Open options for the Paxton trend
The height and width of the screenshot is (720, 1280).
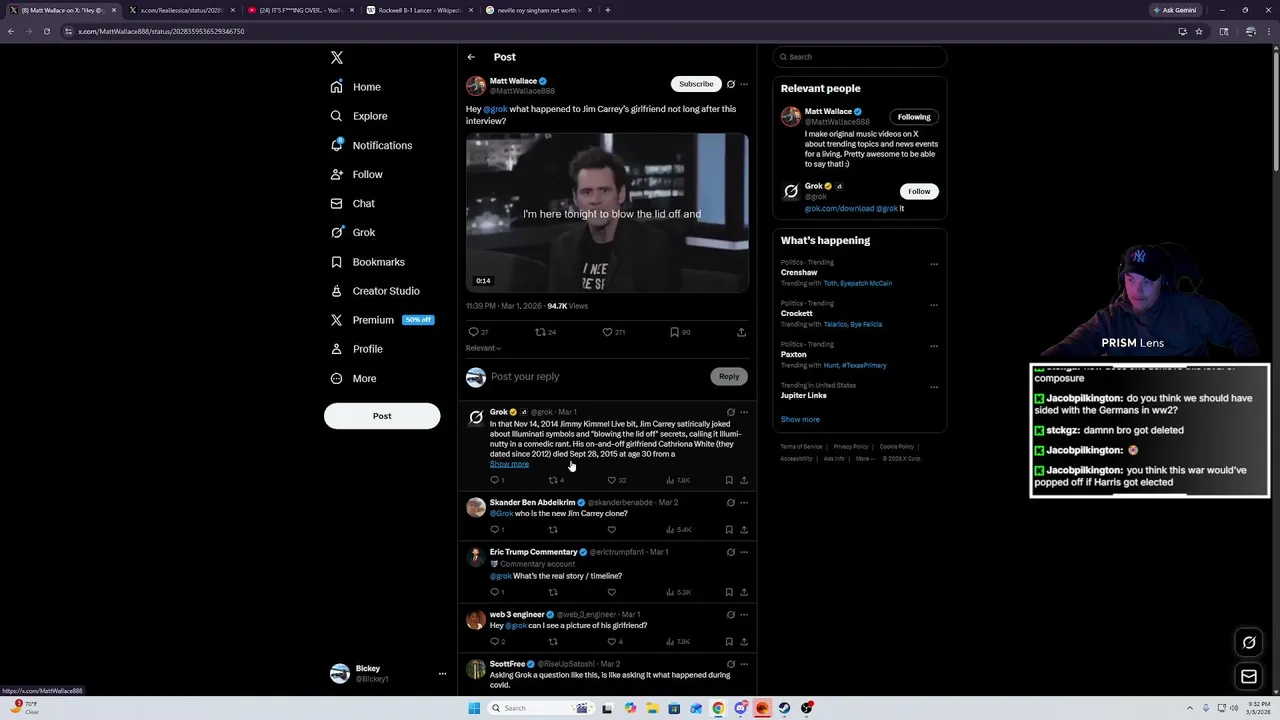[934, 347]
